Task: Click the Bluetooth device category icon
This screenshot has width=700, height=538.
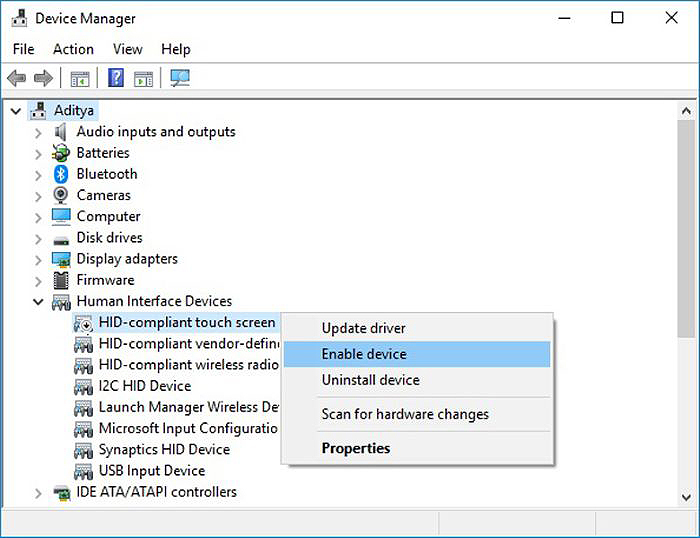Action: (x=61, y=174)
